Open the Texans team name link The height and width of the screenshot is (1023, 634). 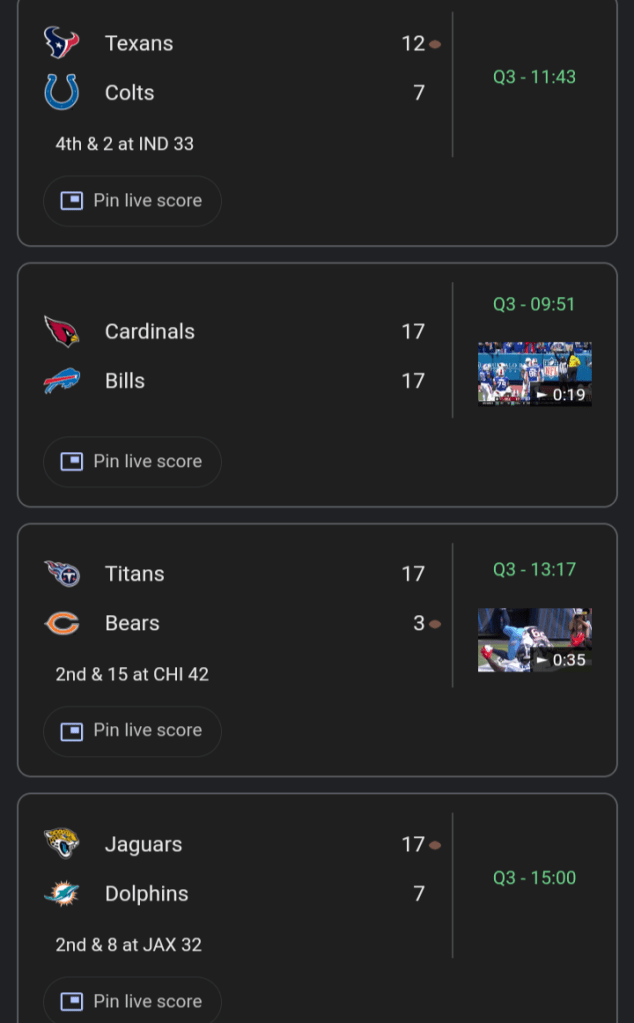[139, 43]
